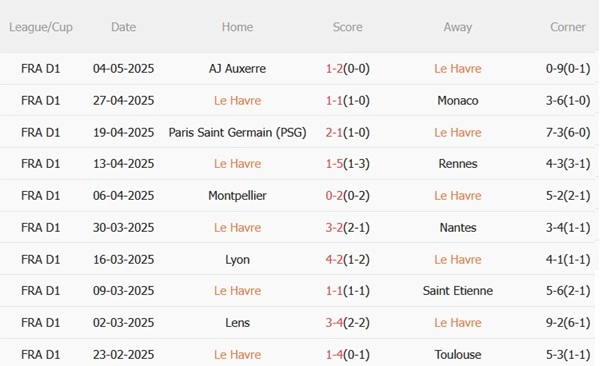Select the Toulouse away team
The image size is (600, 366).
pos(458,355)
